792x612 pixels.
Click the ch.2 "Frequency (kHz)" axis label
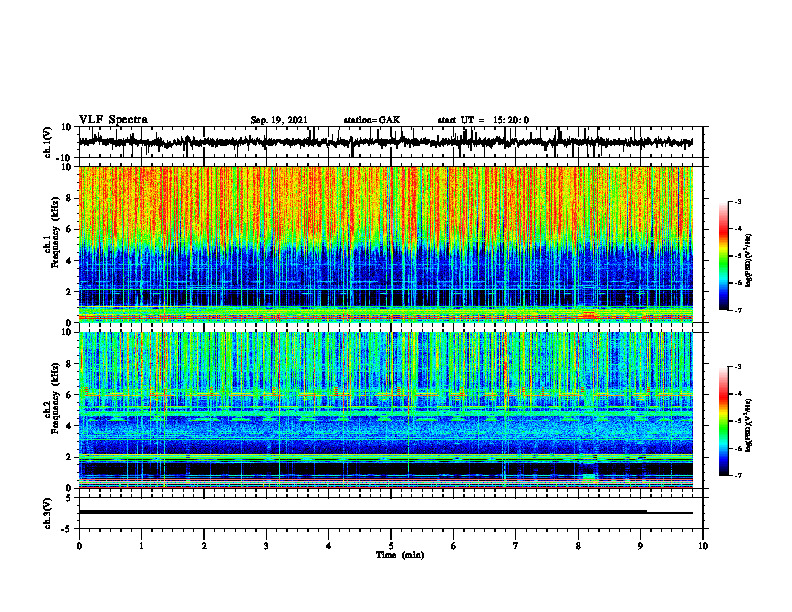click(54, 397)
